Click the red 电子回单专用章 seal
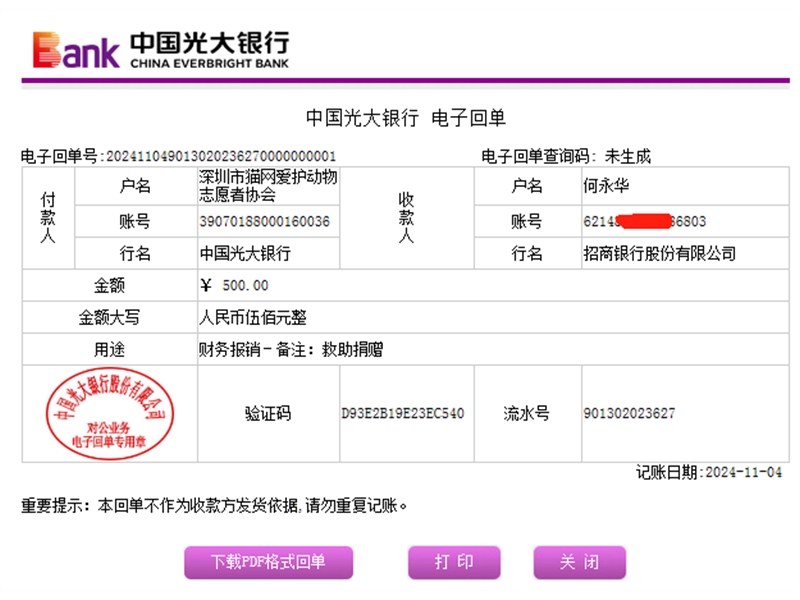 pos(110,414)
